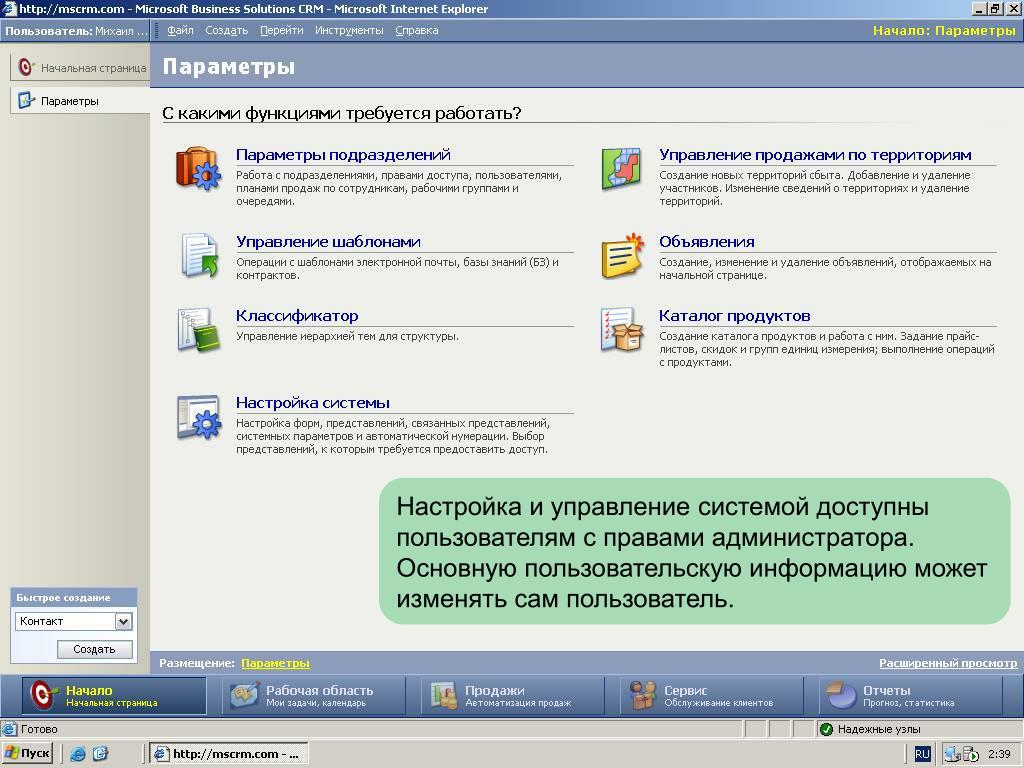Click the Начальная страница target icon in sidebar
Viewport: 1024px width, 768px height.
[25, 67]
